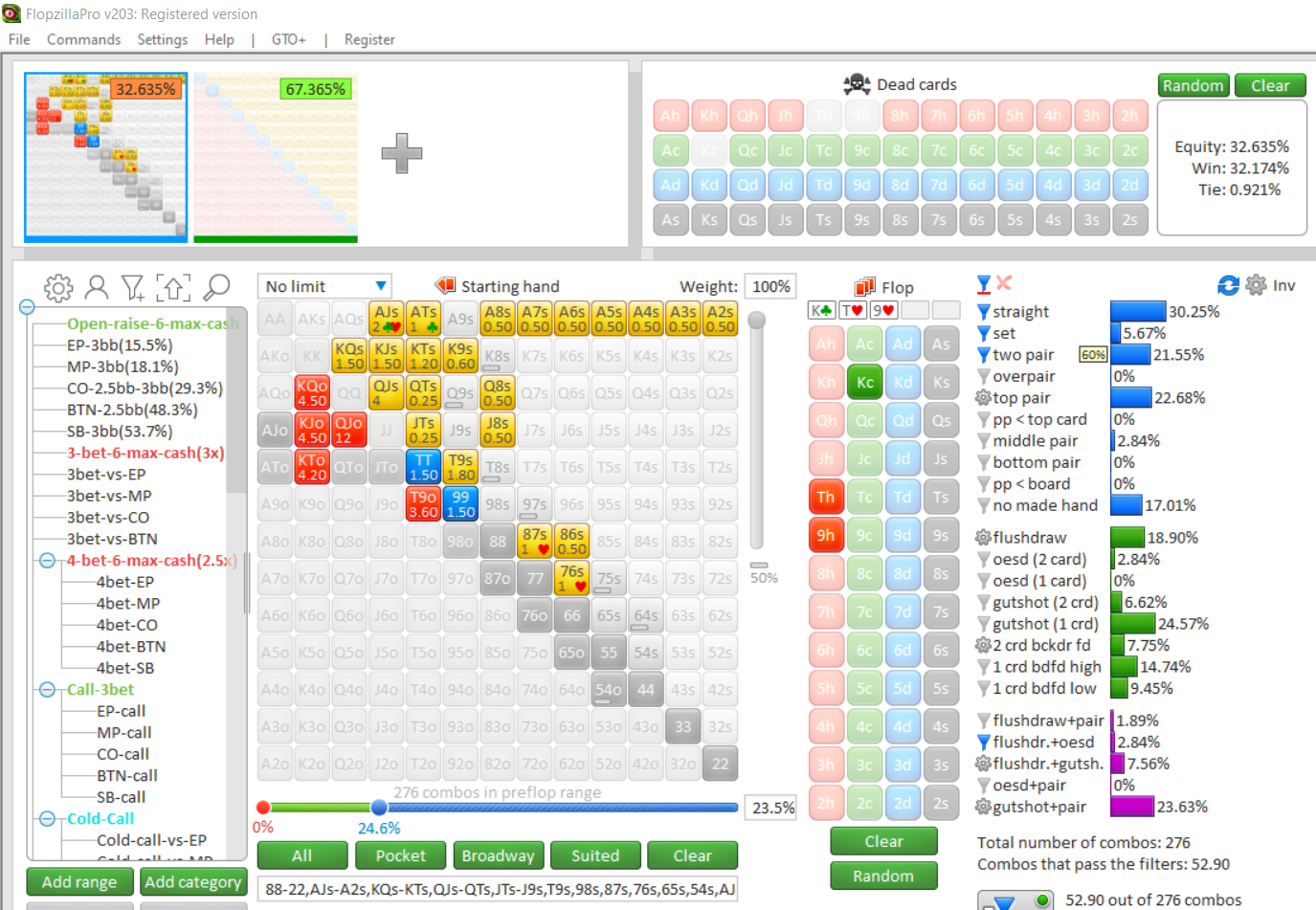The image size is (1316, 910).
Task: Click the gear icon beside 2 crd bckdr fd
Action: 983,645
